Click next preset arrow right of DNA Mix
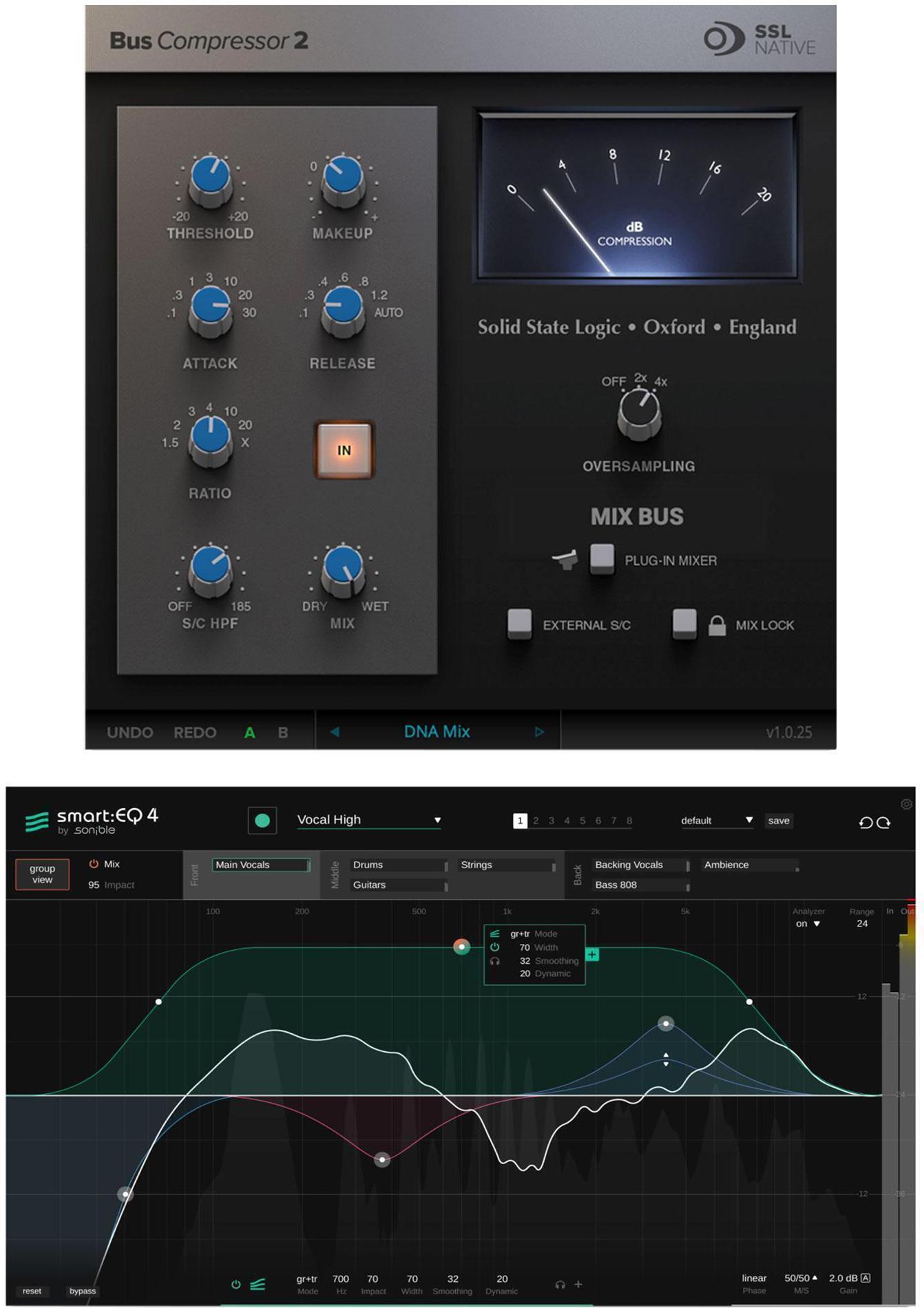This screenshot has width=924, height=1308. point(539,732)
